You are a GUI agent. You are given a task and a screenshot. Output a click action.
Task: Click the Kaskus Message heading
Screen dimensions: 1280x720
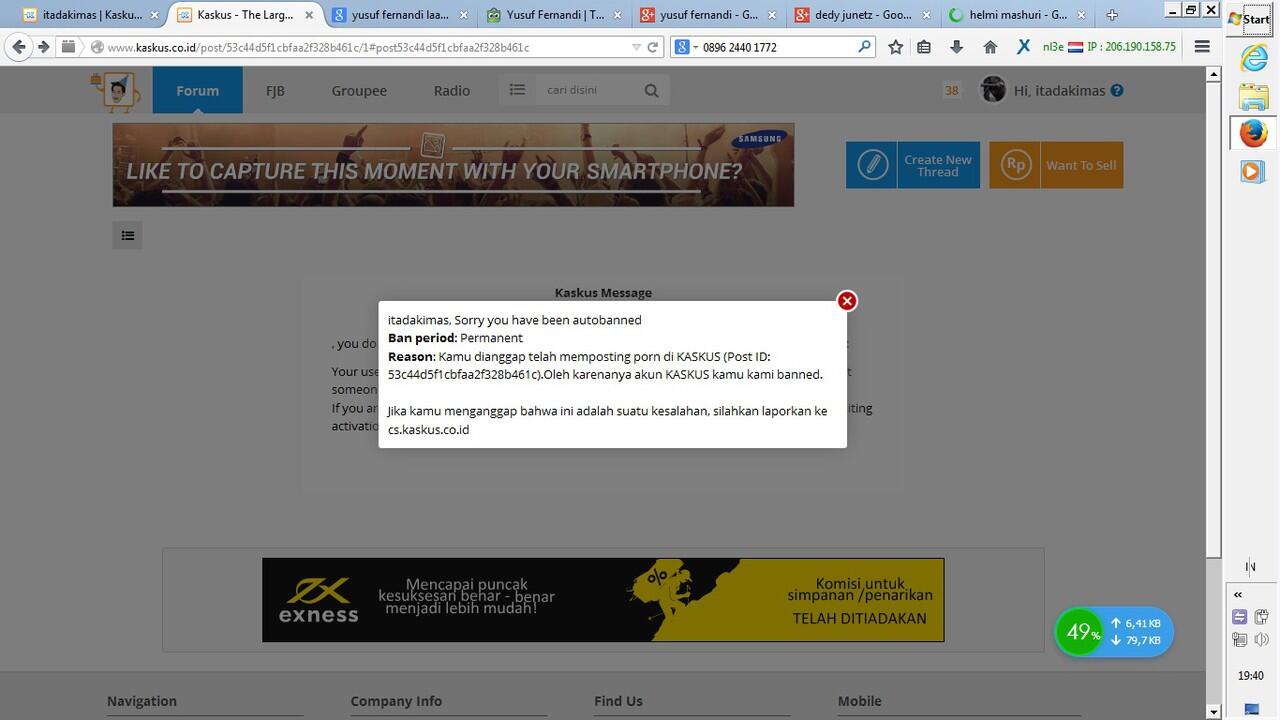tap(603, 293)
